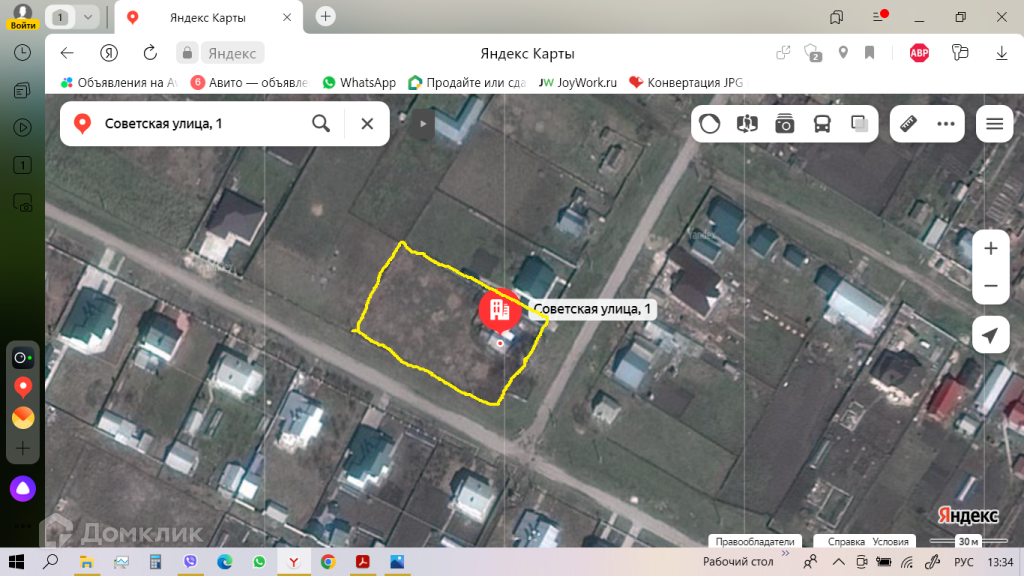1024x576 pixels.
Task: Expand the tab group dropdown arrow
Action: 88,17
